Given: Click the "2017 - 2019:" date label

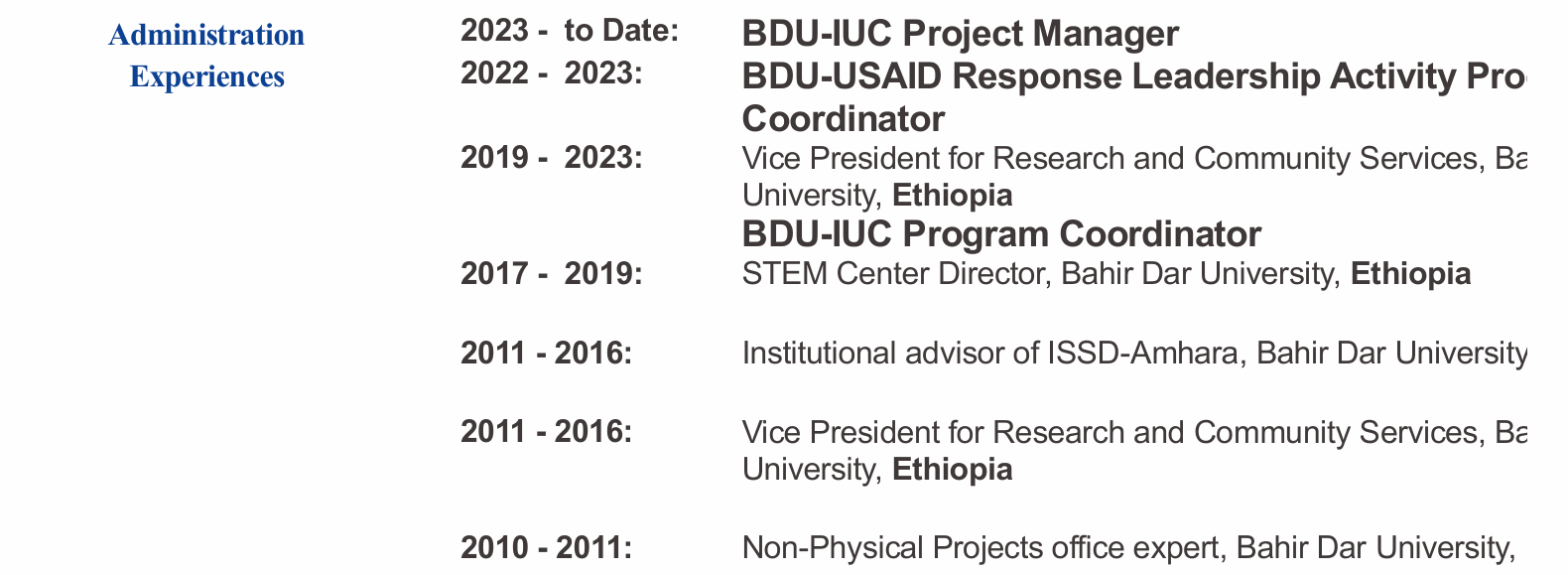Looking at the screenshot, I should (x=552, y=273).
